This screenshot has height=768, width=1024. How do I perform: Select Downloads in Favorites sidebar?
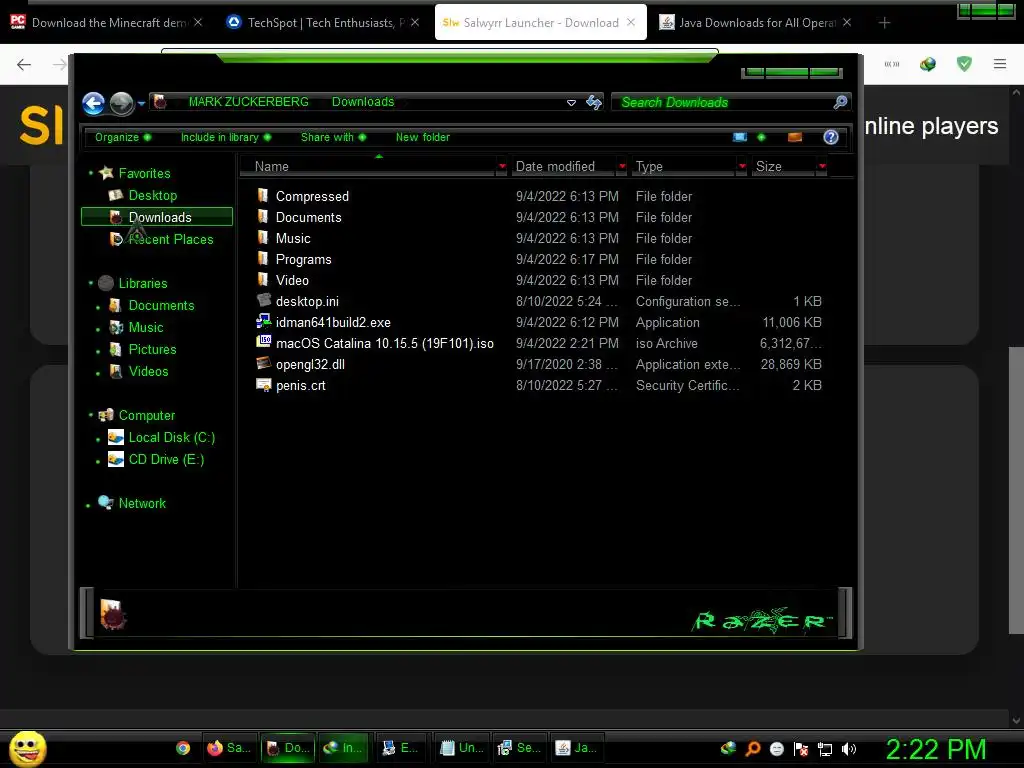click(x=157, y=217)
